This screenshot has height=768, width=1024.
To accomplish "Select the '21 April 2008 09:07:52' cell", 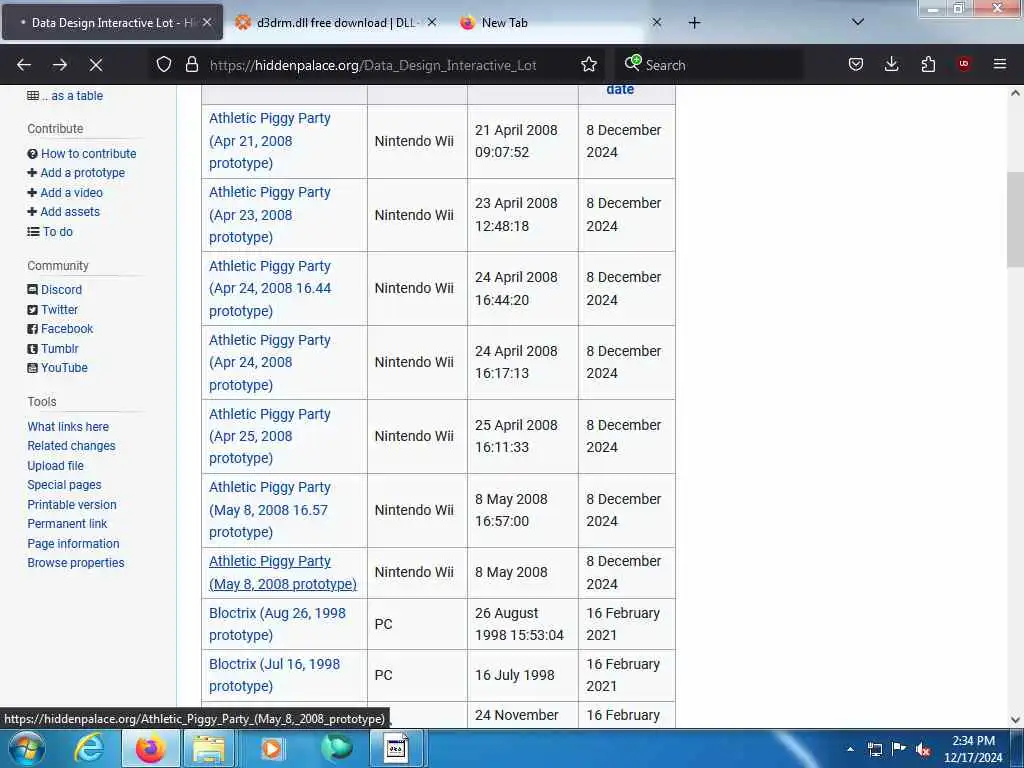I will click(522, 141).
